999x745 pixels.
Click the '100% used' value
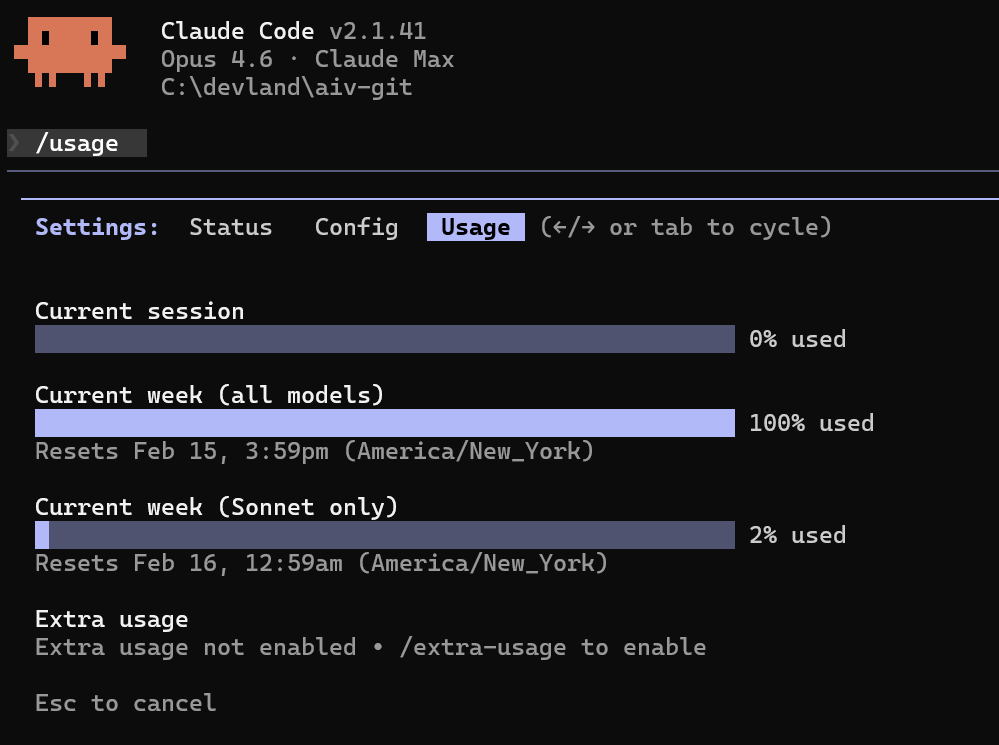(x=812, y=423)
